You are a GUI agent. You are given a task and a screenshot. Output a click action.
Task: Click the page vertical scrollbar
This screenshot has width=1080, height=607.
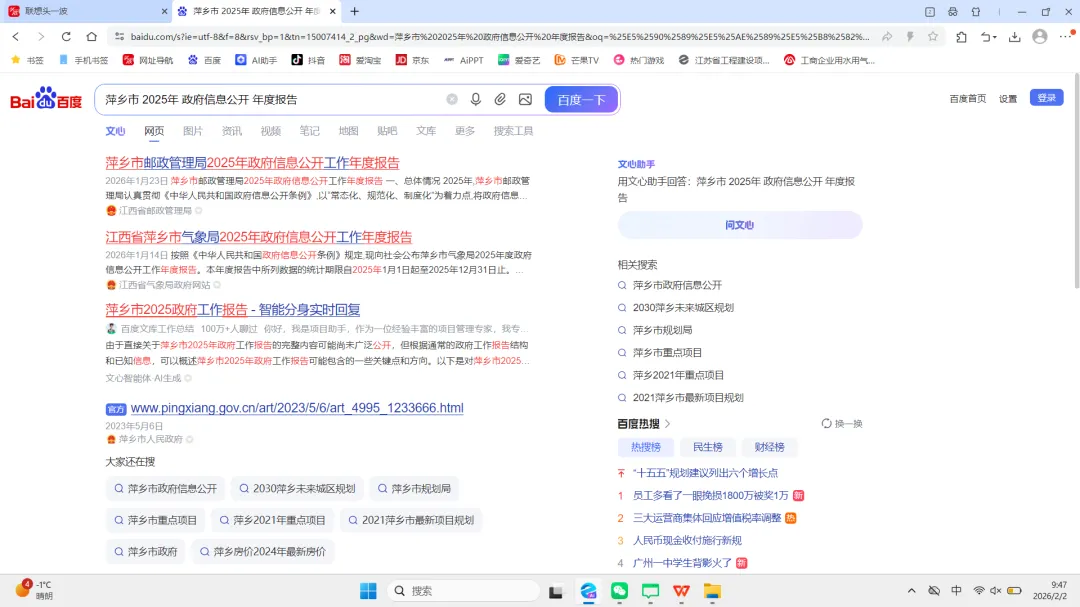click(1077, 182)
